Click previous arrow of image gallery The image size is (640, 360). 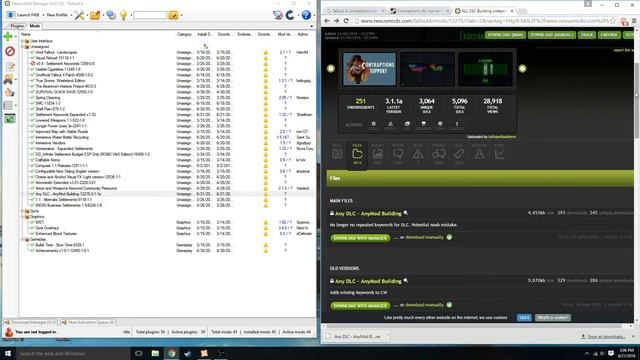[331, 69]
